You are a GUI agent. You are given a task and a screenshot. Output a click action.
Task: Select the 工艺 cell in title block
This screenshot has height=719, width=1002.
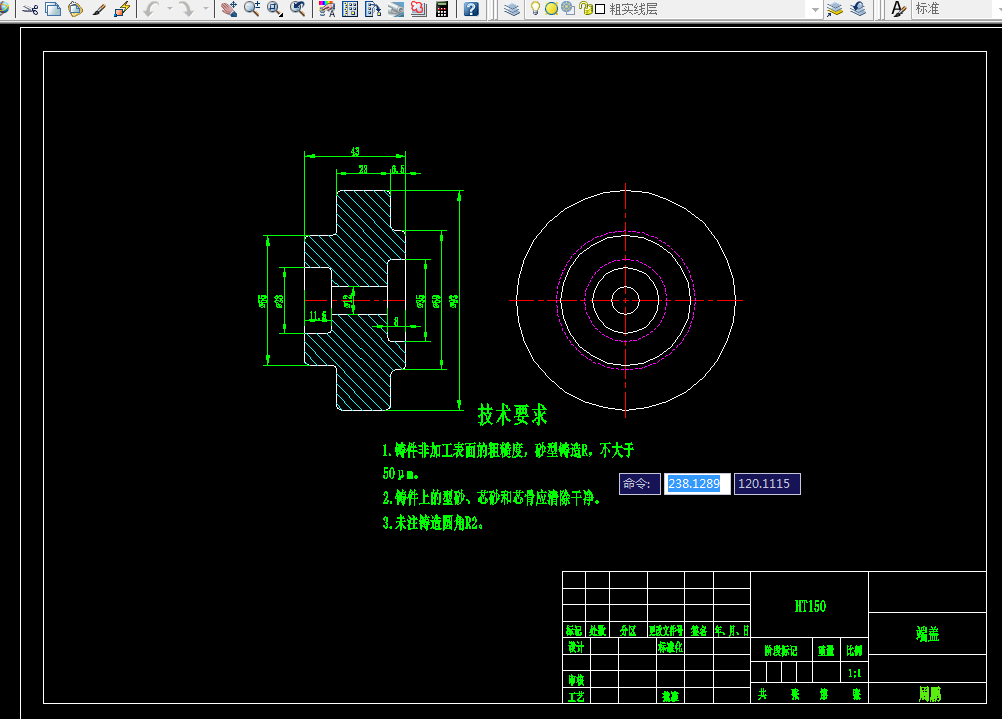click(x=576, y=696)
